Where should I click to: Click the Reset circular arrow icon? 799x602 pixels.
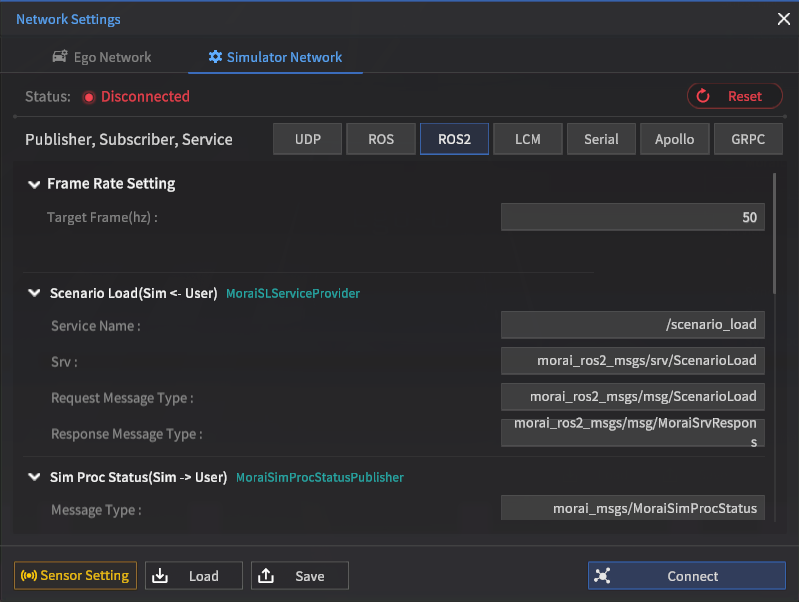point(703,96)
